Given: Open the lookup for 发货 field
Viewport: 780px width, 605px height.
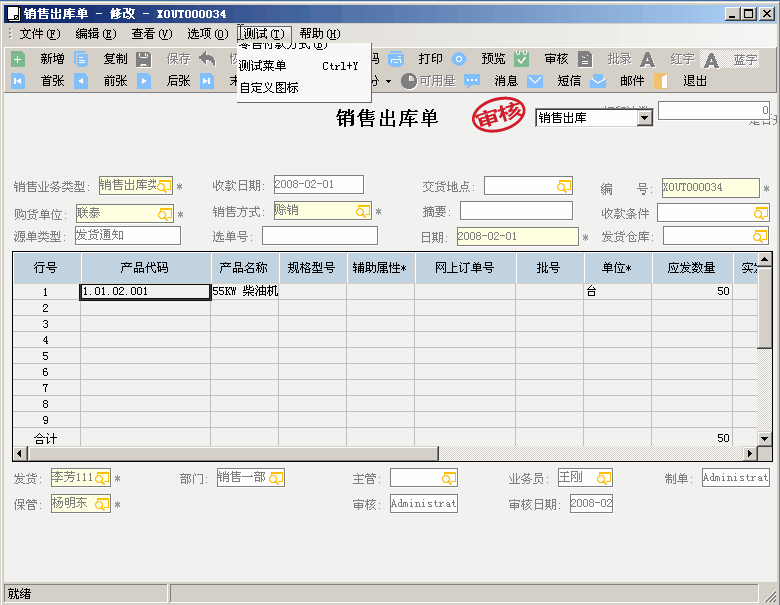Looking at the screenshot, I should tap(101, 479).
